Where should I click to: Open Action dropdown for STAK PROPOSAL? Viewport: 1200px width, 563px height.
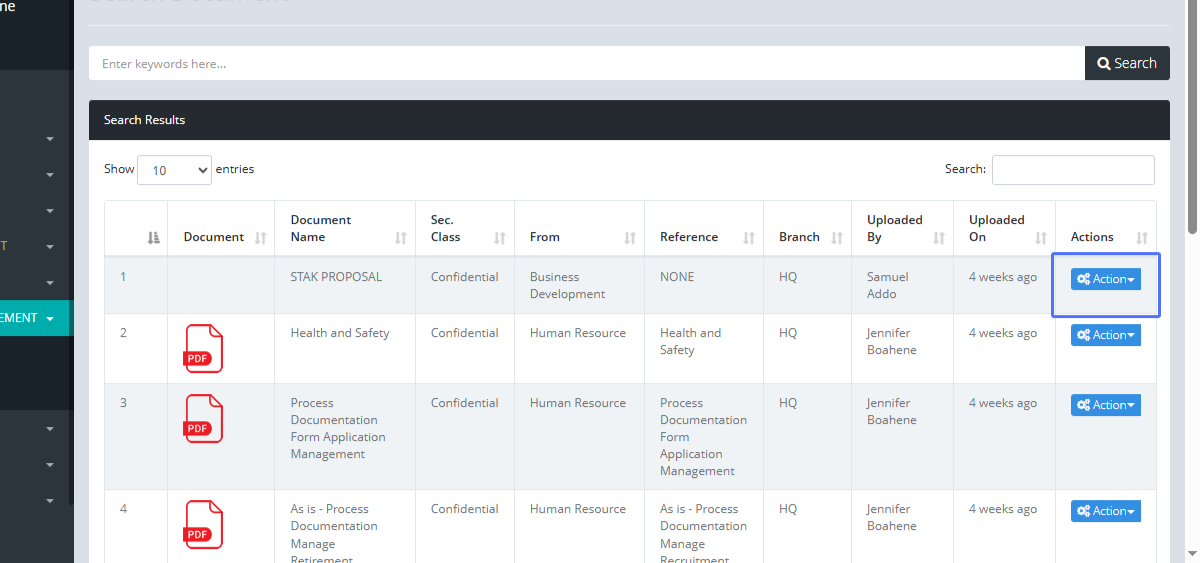(1105, 279)
